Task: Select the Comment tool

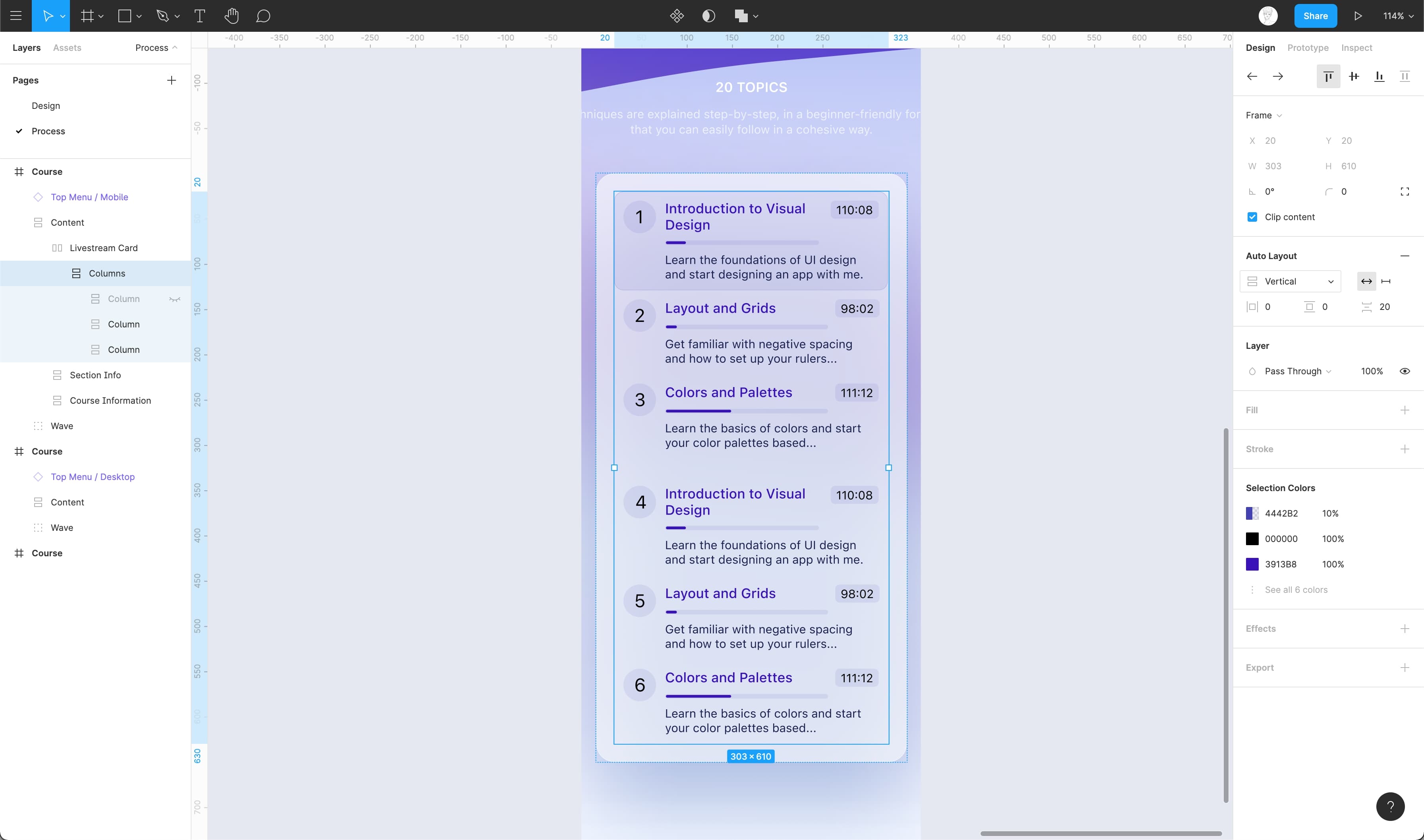Action: click(x=263, y=16)
